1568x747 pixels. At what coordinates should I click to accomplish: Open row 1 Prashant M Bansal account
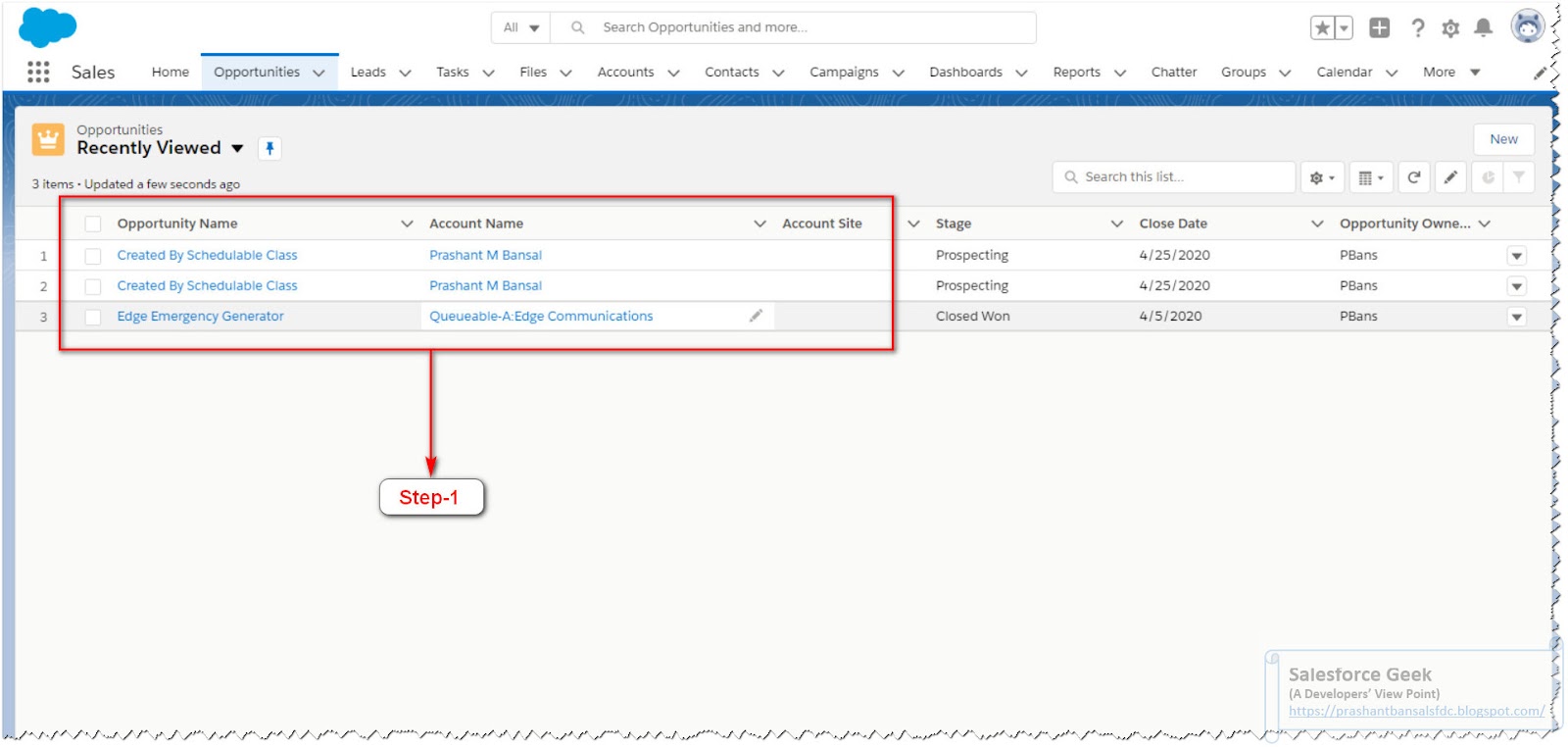pos(485,255)
